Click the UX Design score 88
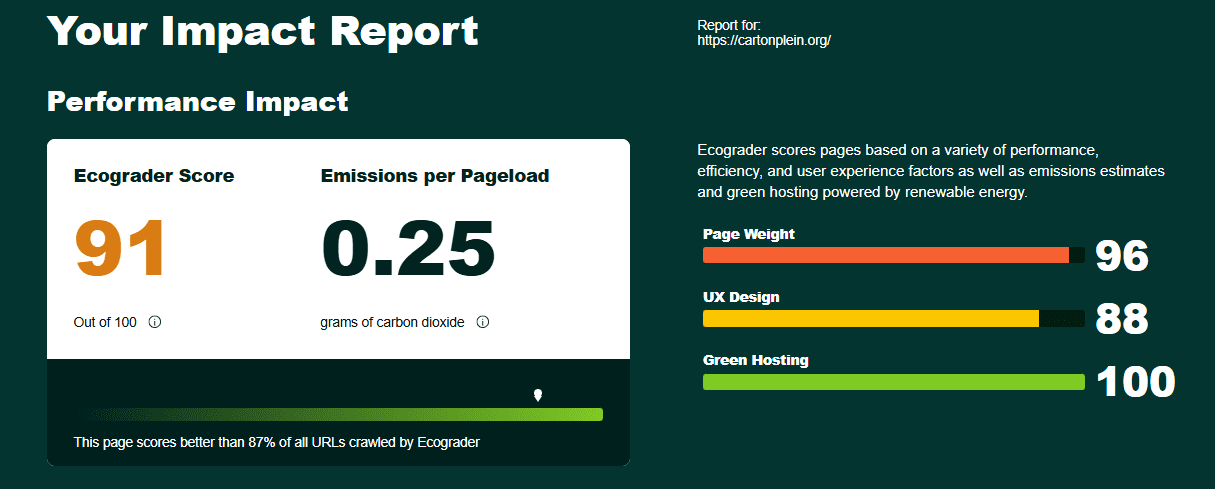The height and width of the screenshot is (489, 1215). (1122, 320)
